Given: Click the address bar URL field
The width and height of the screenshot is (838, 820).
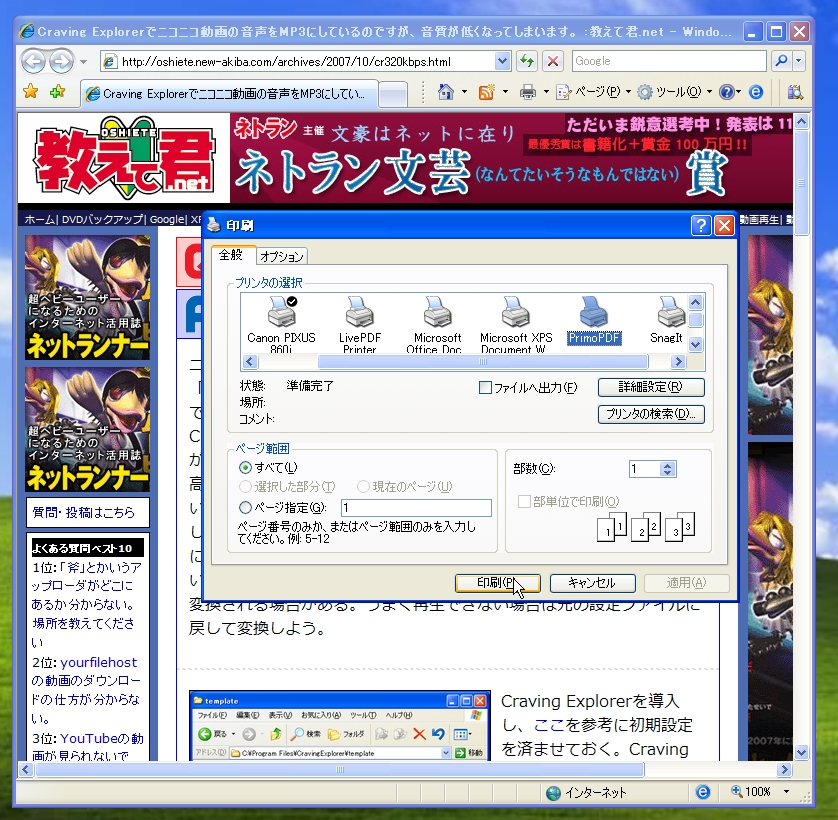Looking at the screenshot, I should [x=306, y=61].
